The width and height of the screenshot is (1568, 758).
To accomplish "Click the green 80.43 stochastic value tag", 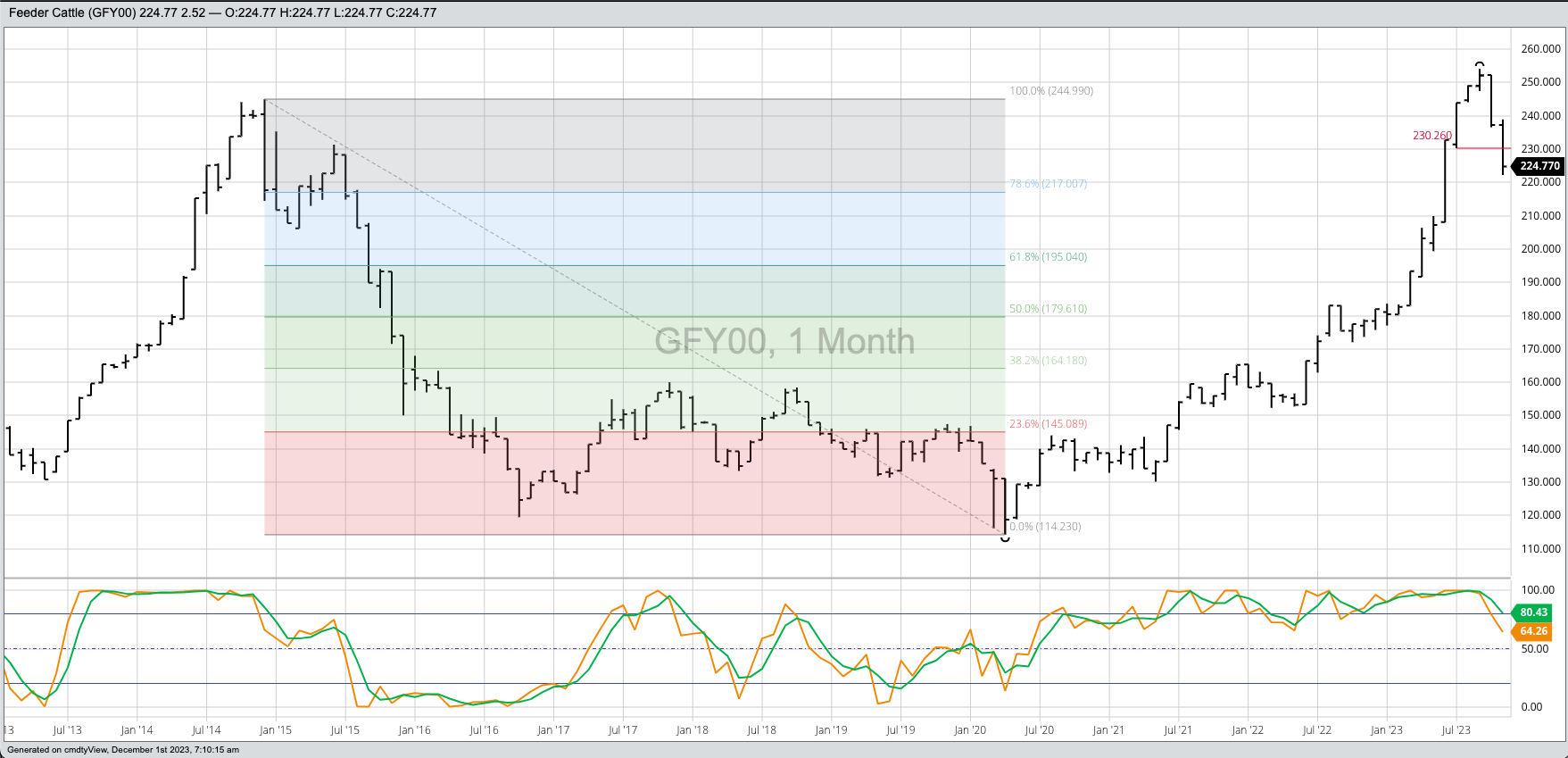I will 1533,612.
